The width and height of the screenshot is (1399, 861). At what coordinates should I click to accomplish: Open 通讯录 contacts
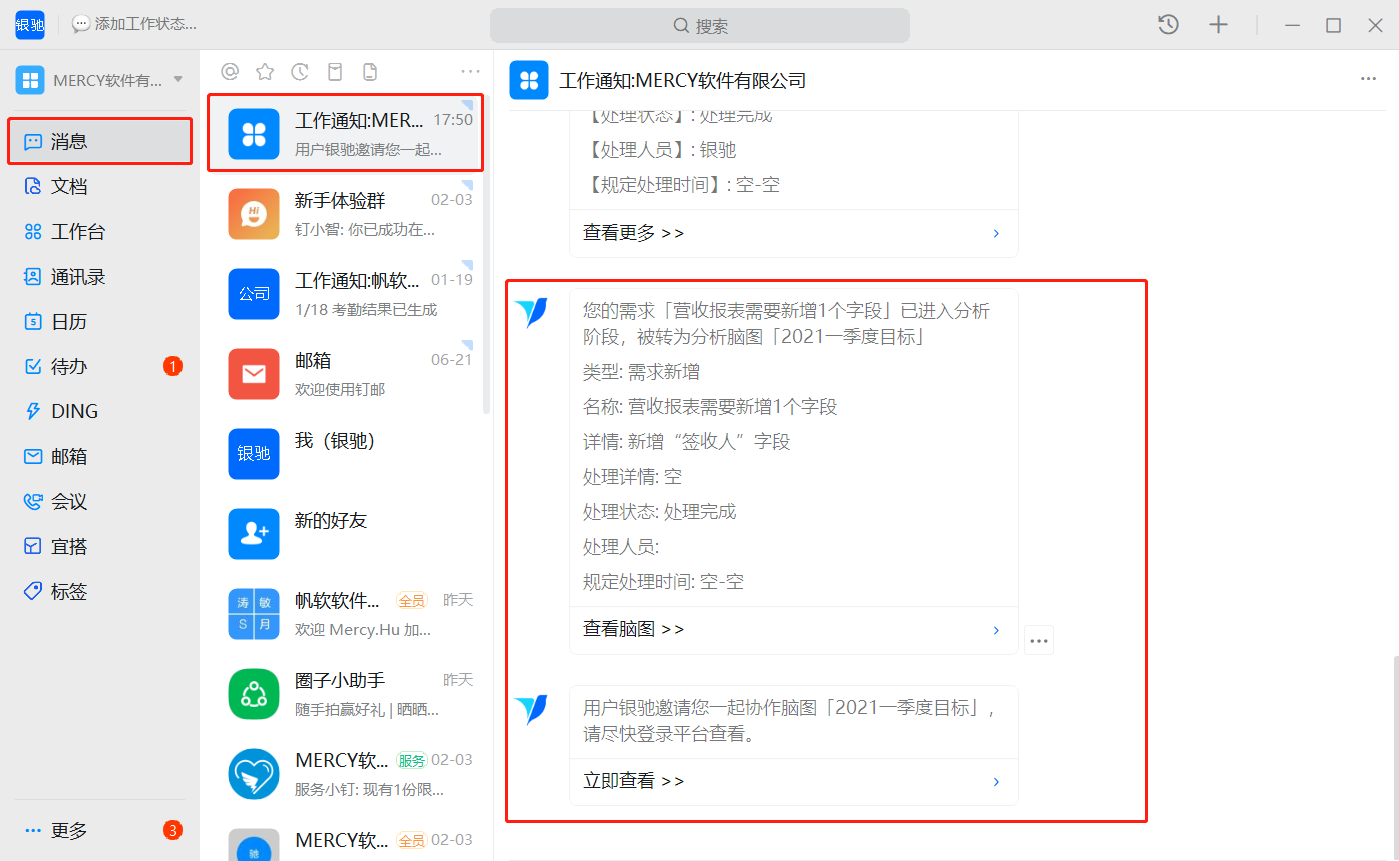point(100,276)
